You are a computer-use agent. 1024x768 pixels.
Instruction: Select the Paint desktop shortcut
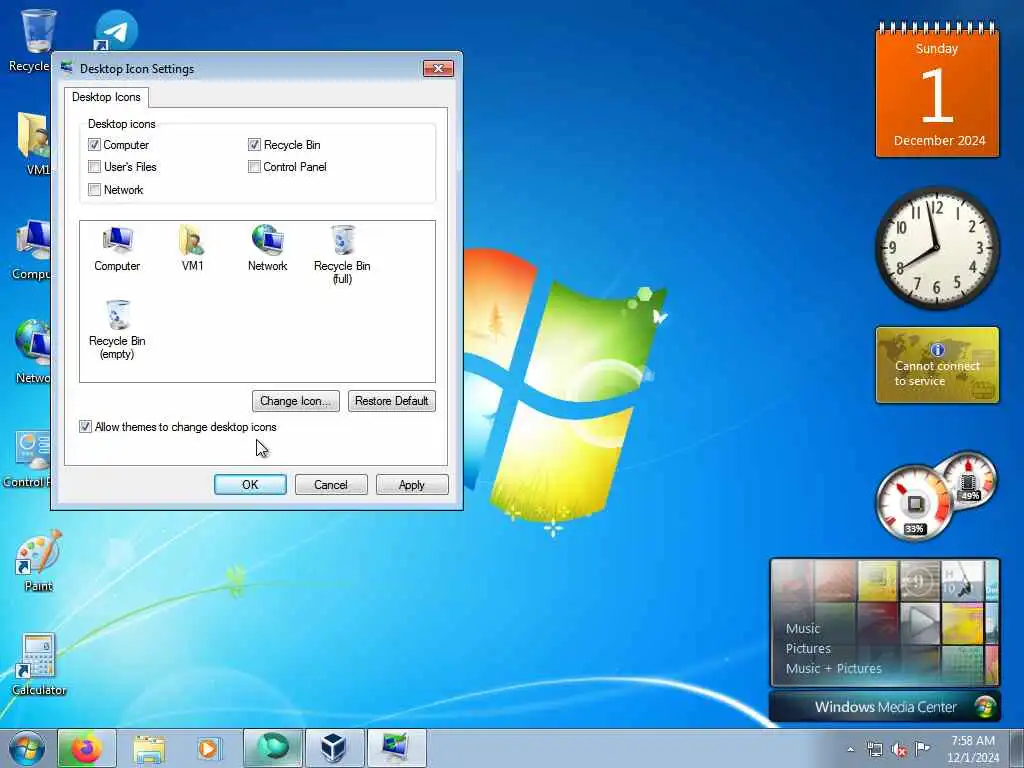pyautogui.click(x=39, y=560)
